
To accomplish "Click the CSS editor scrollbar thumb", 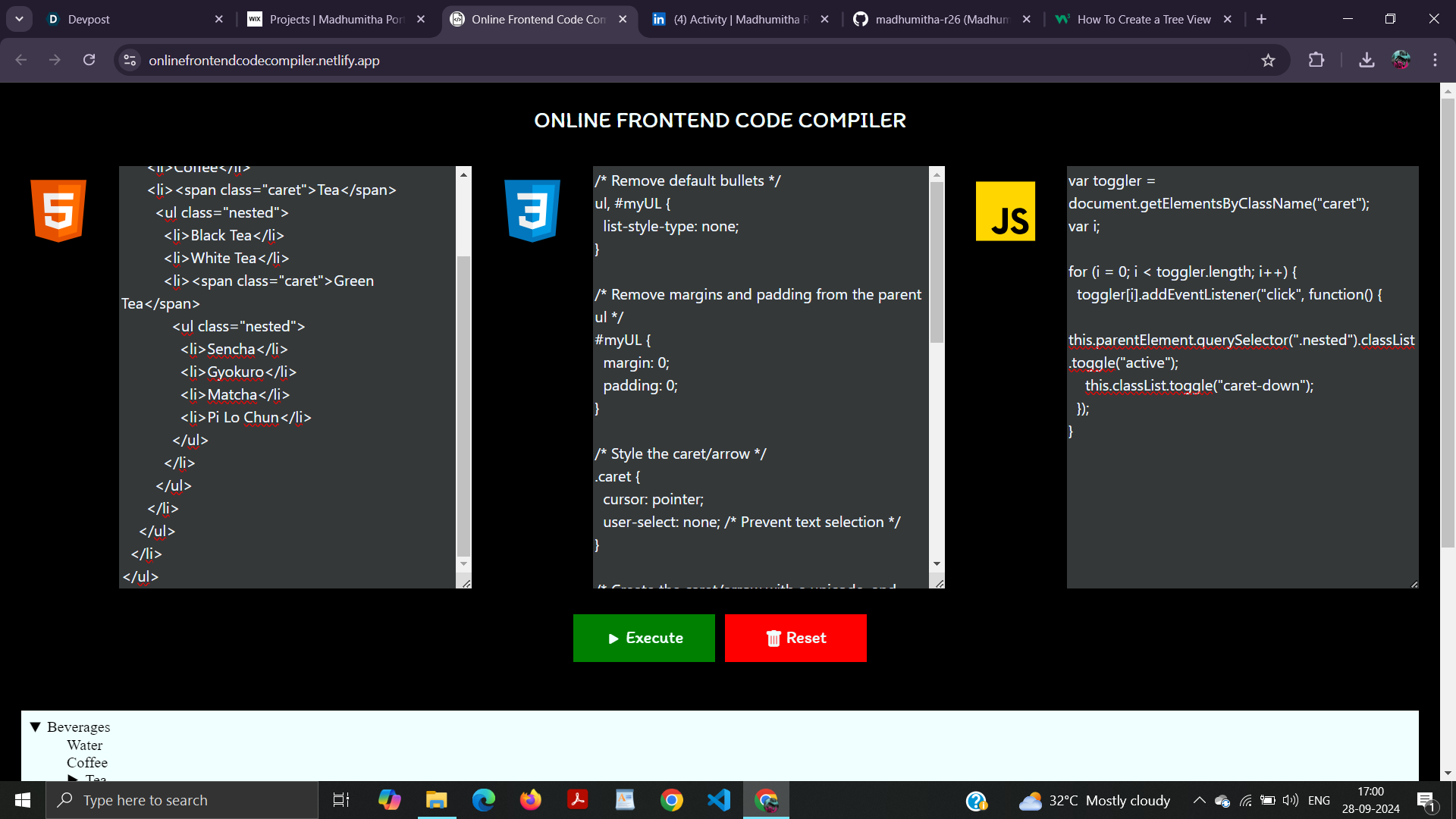I will point(937,262).
